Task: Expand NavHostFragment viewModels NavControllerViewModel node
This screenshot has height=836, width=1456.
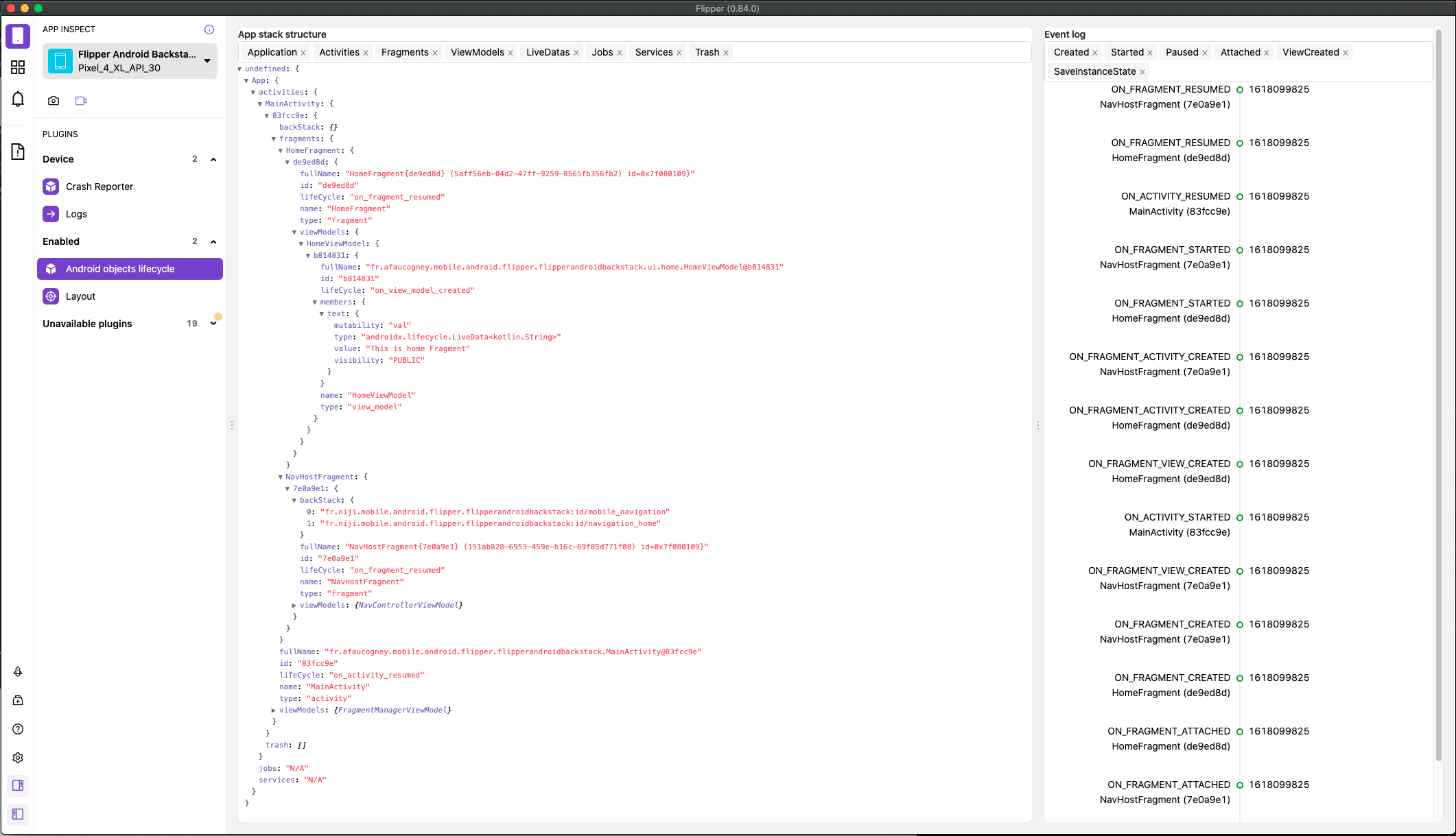Action: pyautogui.click(x=294, y=606)
